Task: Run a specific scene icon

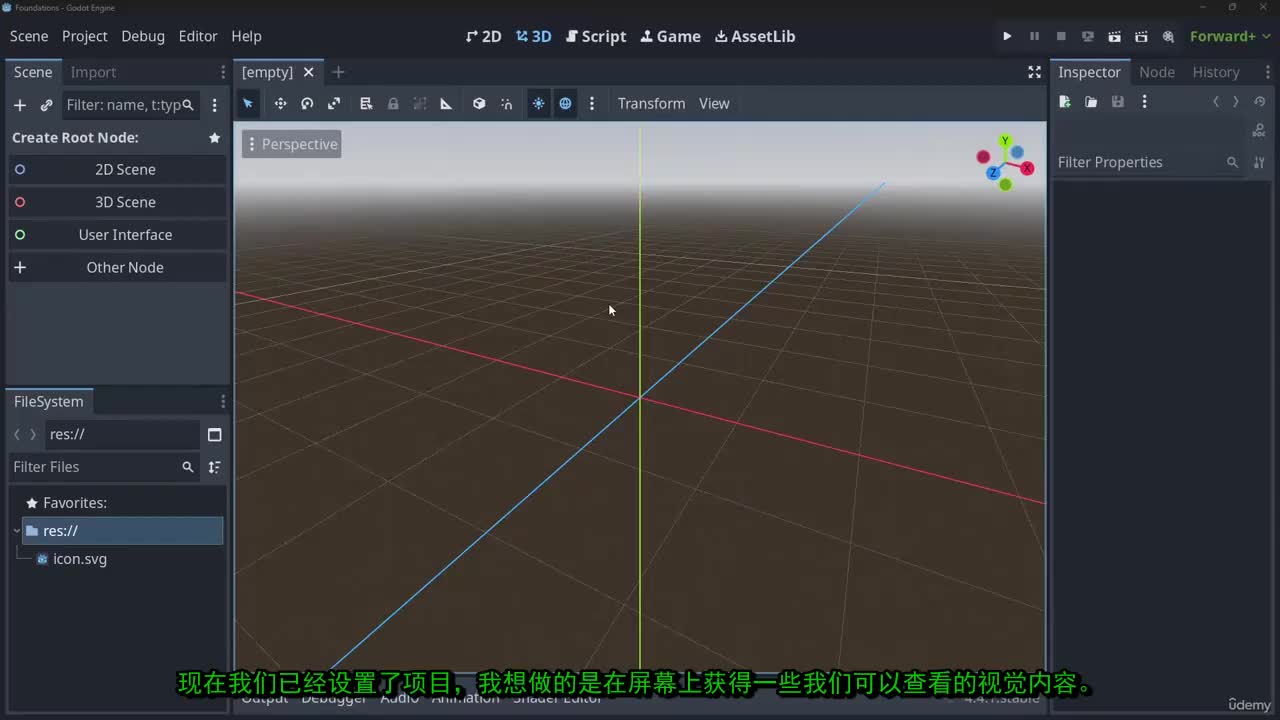Action: coord(1141,36)
